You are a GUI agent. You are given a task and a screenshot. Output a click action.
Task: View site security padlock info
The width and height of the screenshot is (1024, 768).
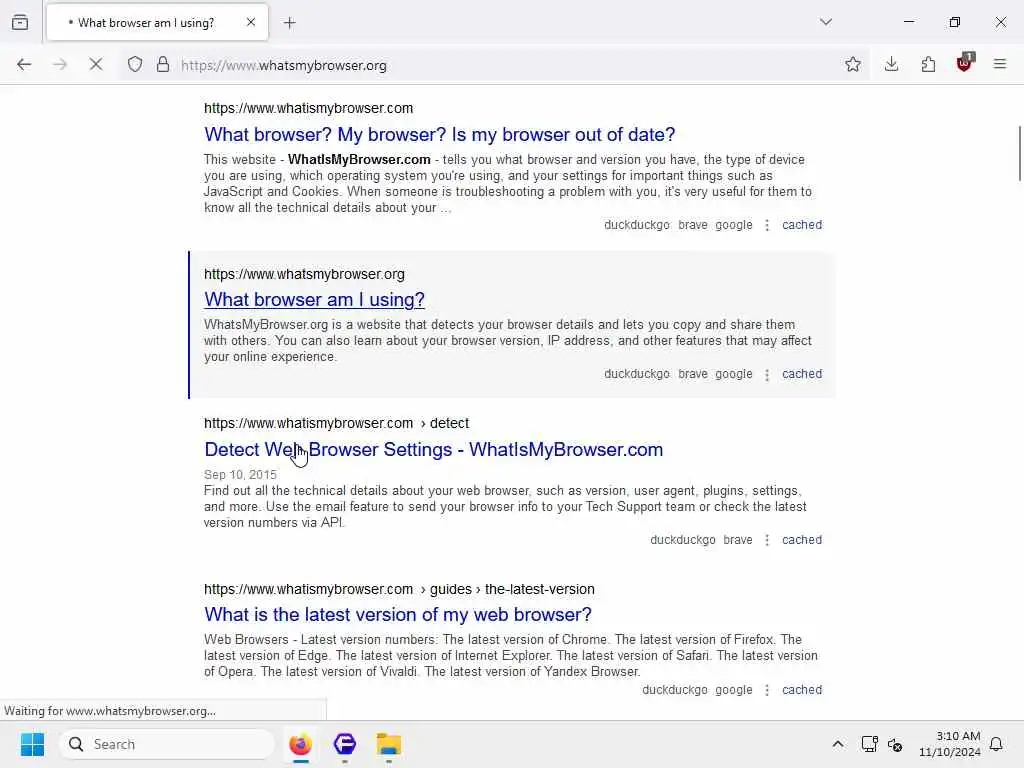tap(163, 64)
